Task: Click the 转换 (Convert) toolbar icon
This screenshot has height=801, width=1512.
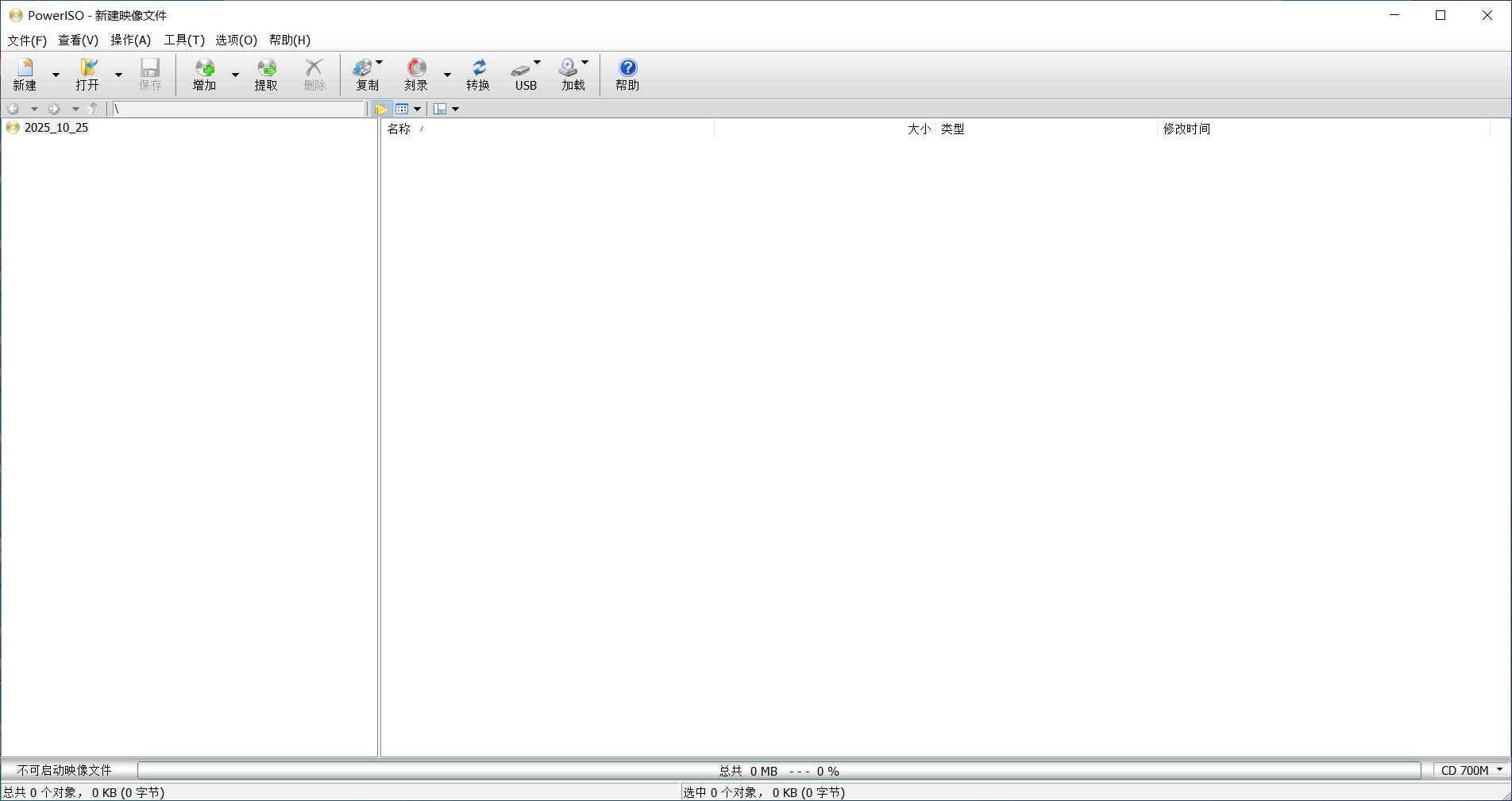Action: click(478, 75)
